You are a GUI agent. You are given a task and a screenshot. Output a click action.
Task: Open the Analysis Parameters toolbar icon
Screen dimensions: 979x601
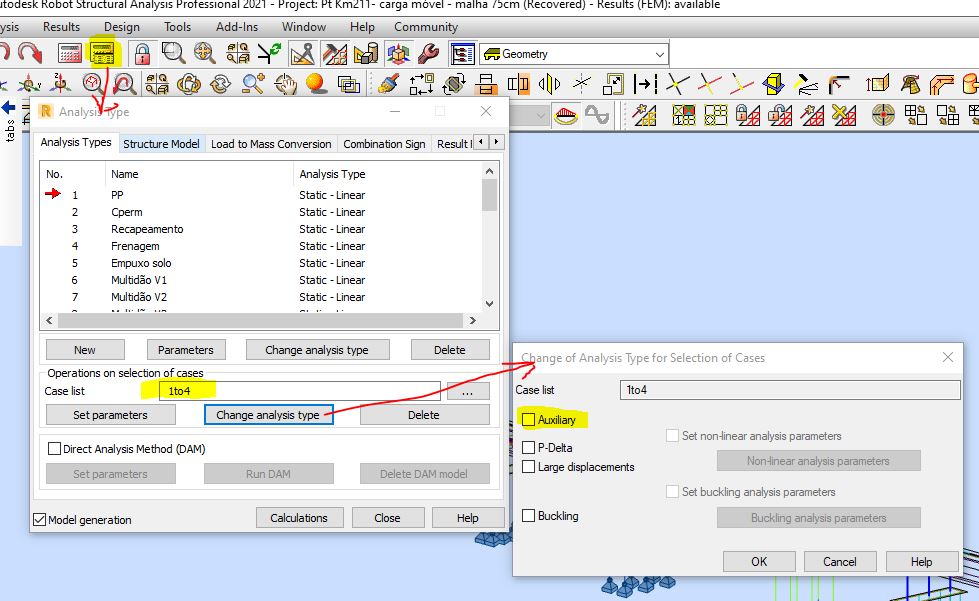[x=103, y=53]
